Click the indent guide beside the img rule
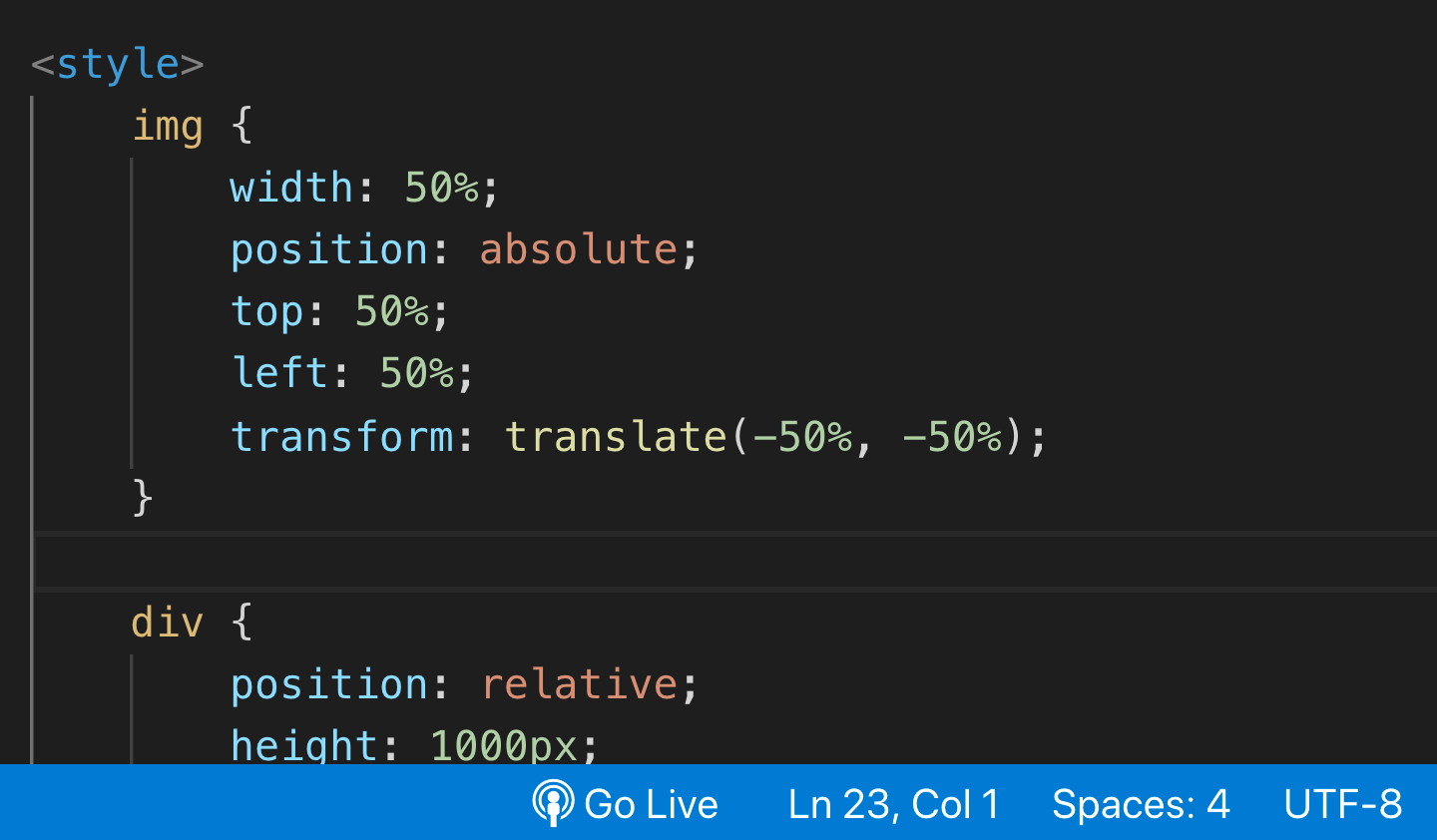The width and height of the screenshot is (1437, 840). coord(133,299)
